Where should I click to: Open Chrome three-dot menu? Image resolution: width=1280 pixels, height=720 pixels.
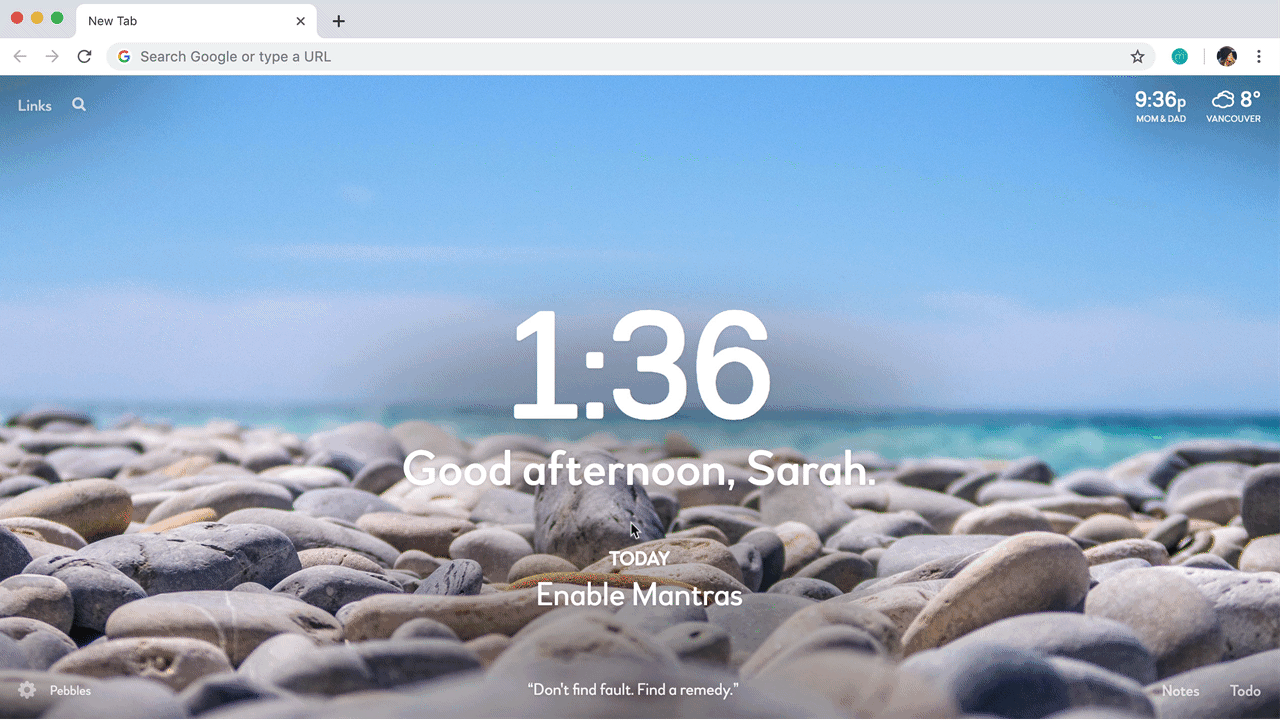[1259, 57]
